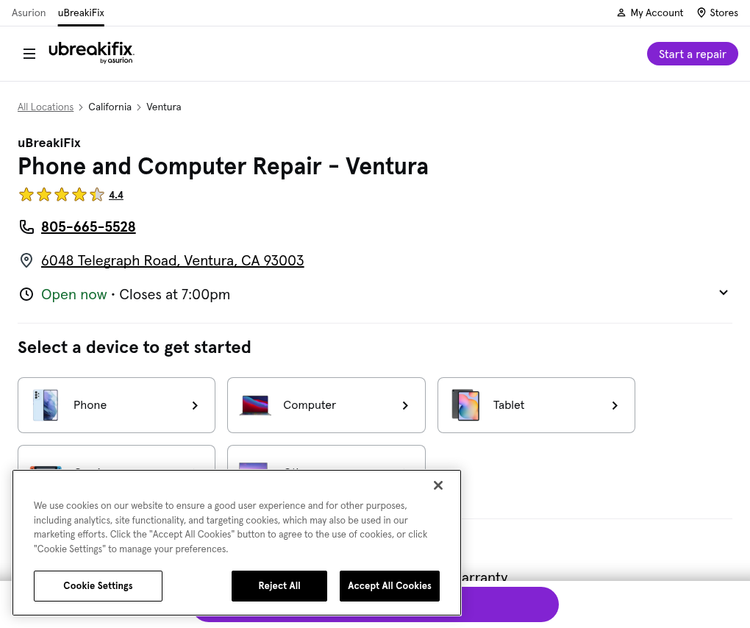Click the Start a repair button

click(692, 54)
